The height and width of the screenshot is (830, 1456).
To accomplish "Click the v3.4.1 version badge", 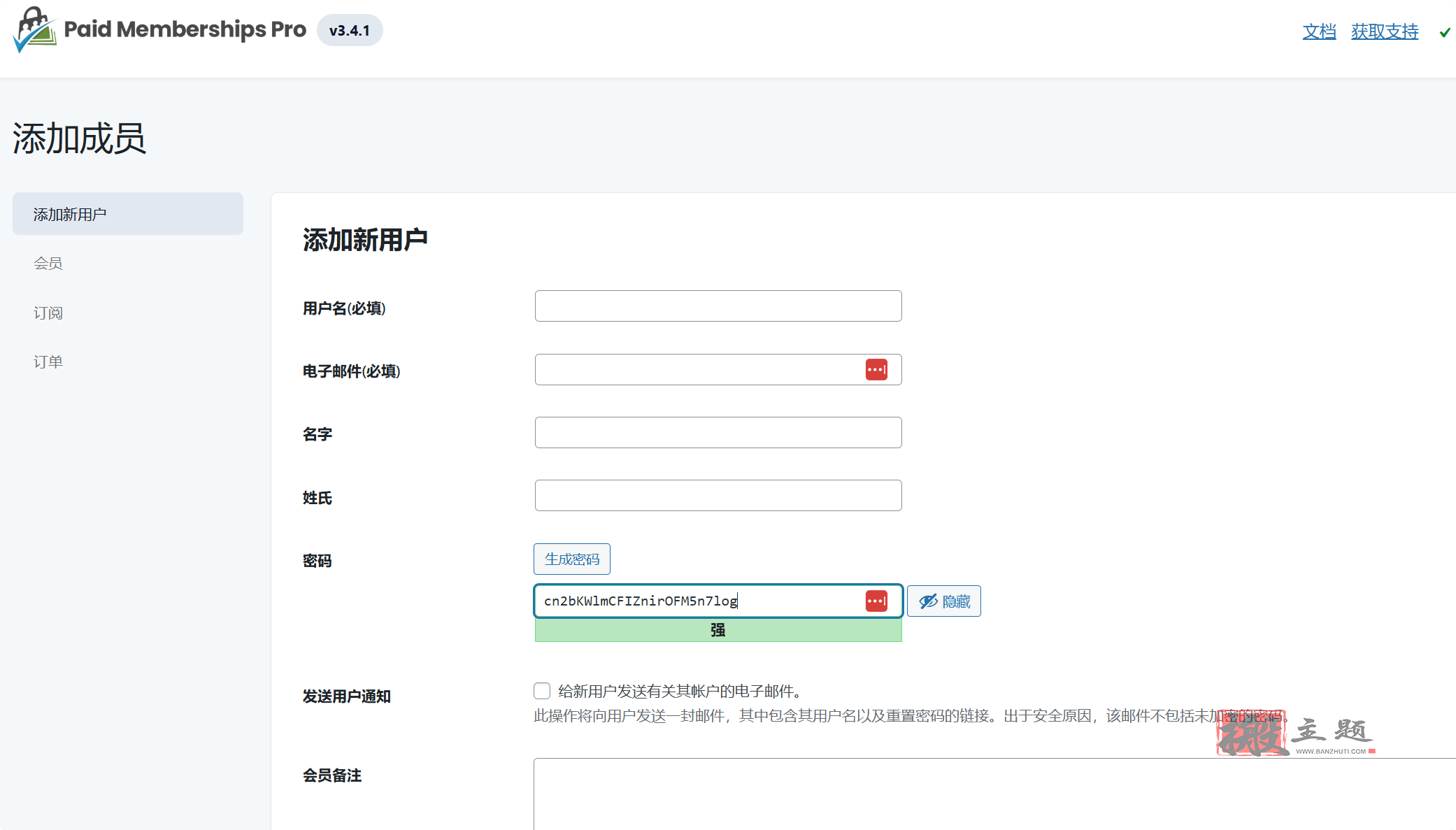I will 350,31.
